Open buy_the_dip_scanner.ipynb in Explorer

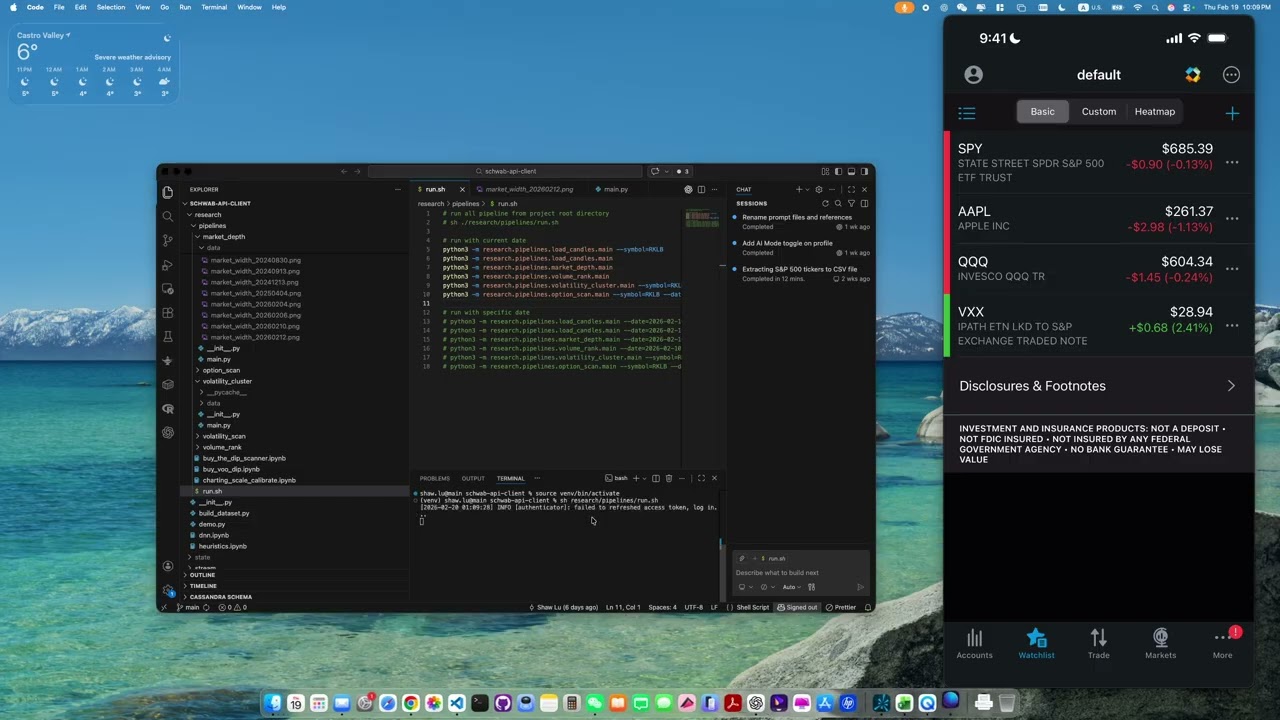244,458
